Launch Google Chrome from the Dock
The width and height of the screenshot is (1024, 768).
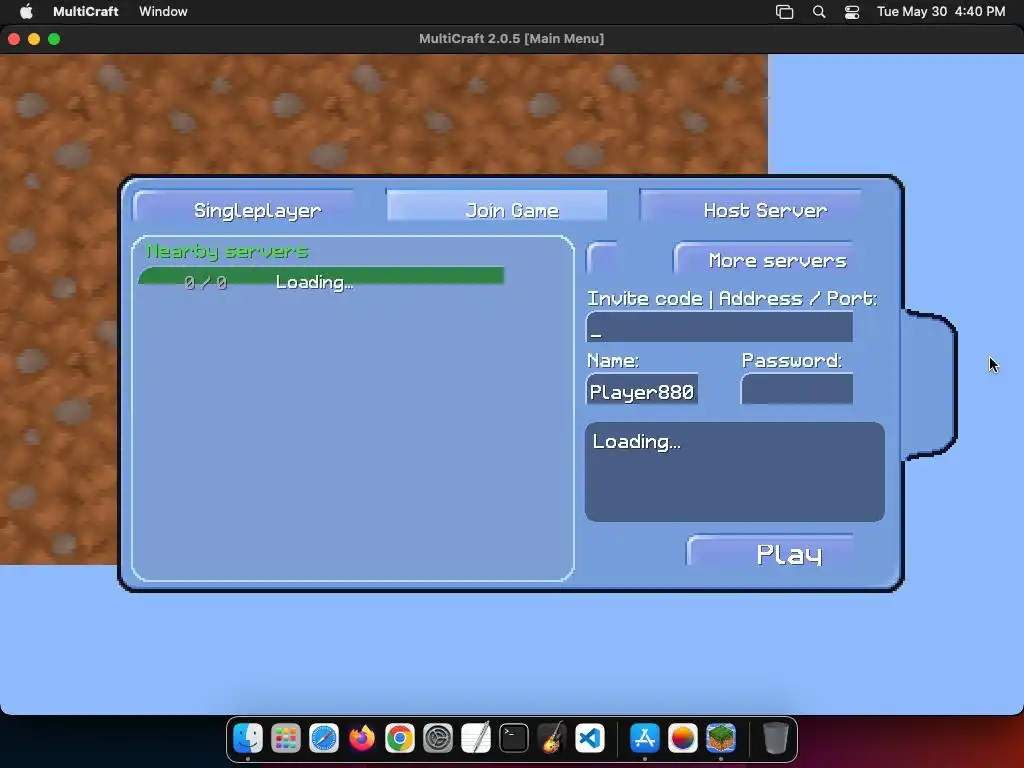click(400, 739)
